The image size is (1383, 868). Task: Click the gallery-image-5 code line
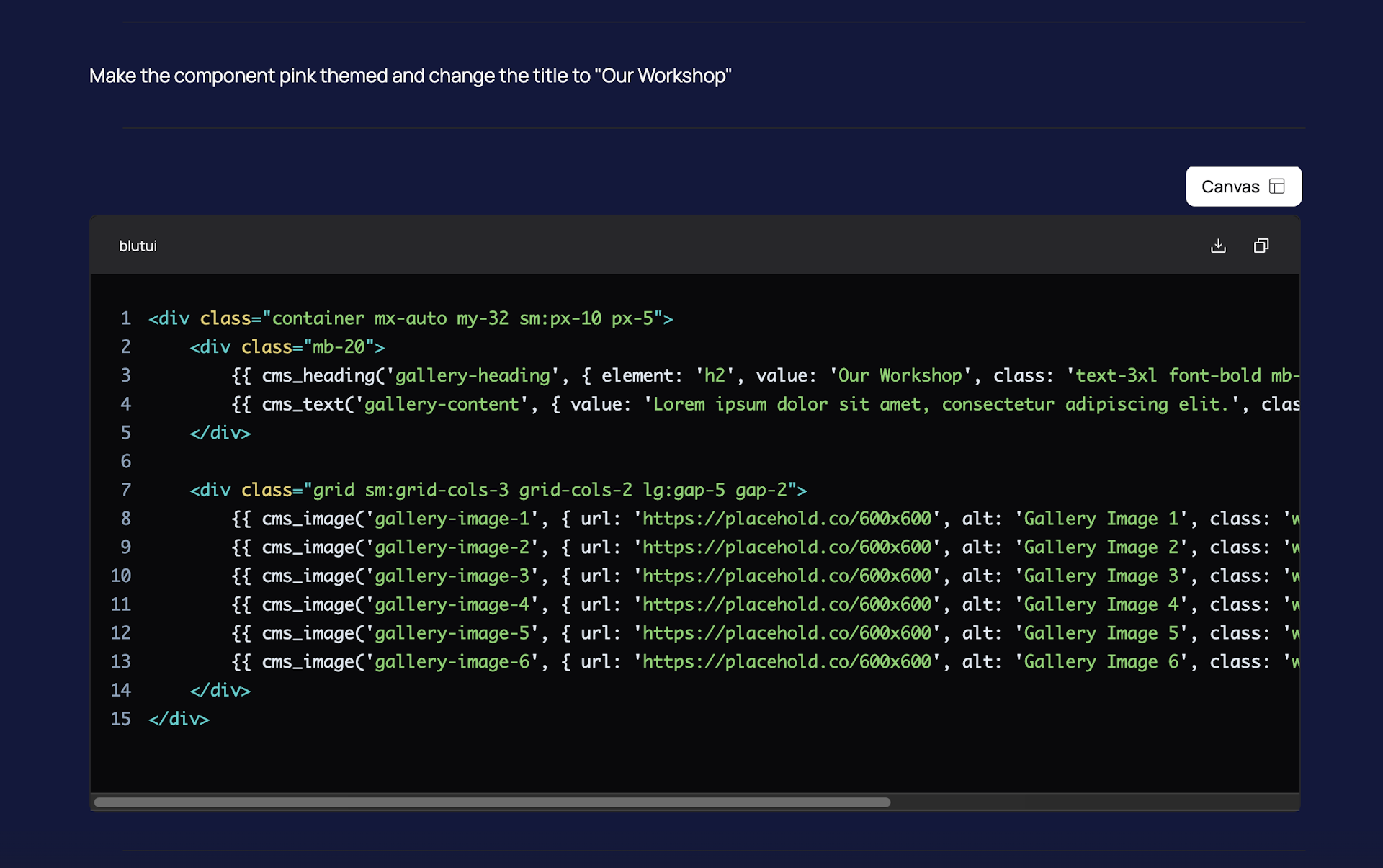[765, 633]
